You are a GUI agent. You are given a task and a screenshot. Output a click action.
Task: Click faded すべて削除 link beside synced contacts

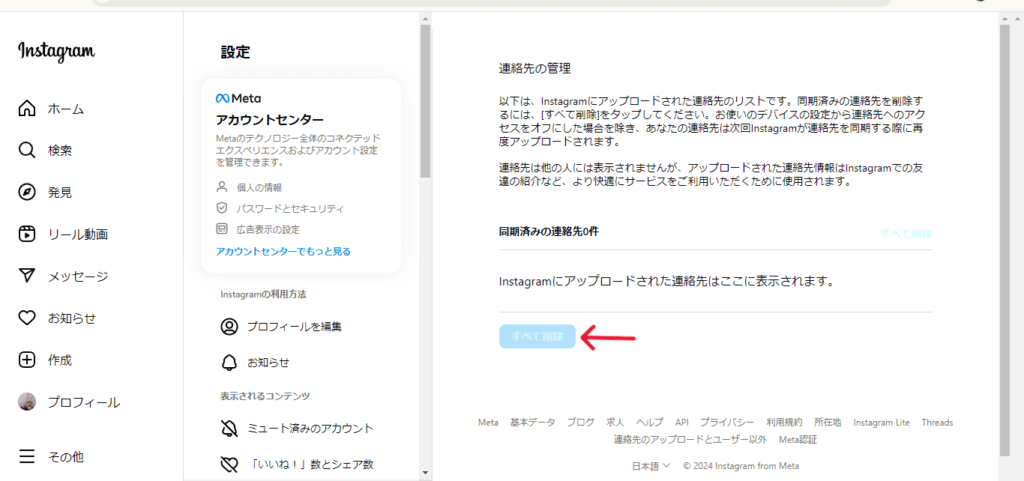pos(906,233)
